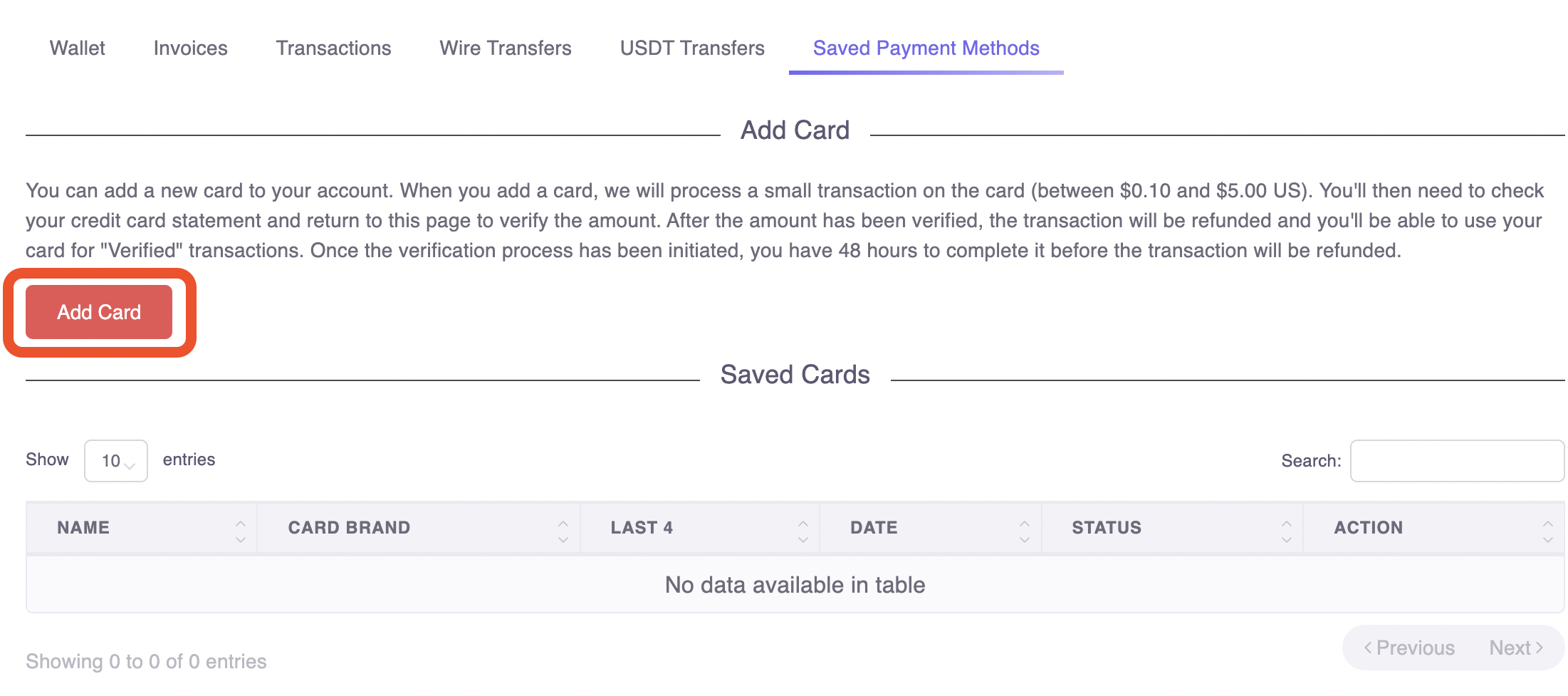Screen dimensions: 1568x696
Task: Click the Date column header label
Action: [x=874, y=528]
